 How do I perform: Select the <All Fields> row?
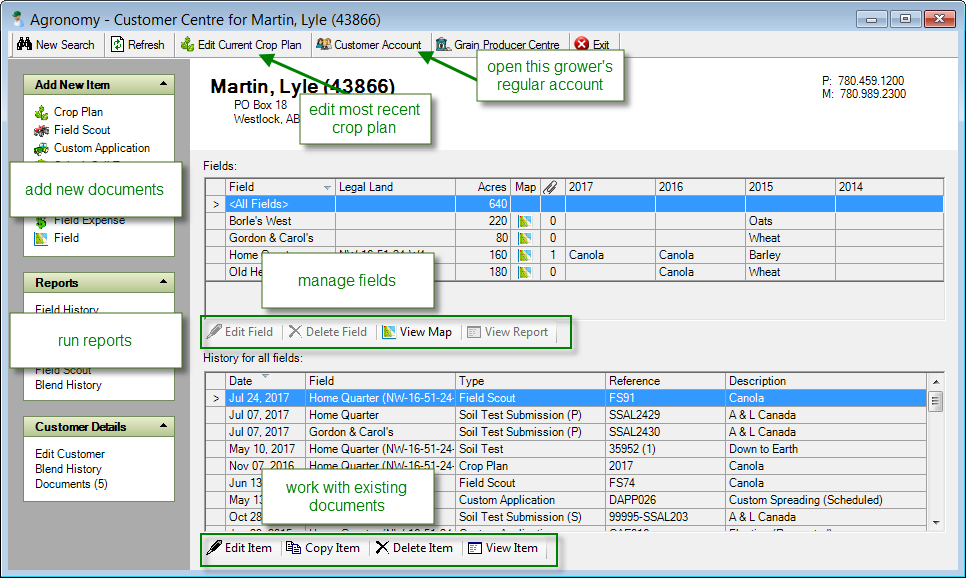(x=574, y=204)
